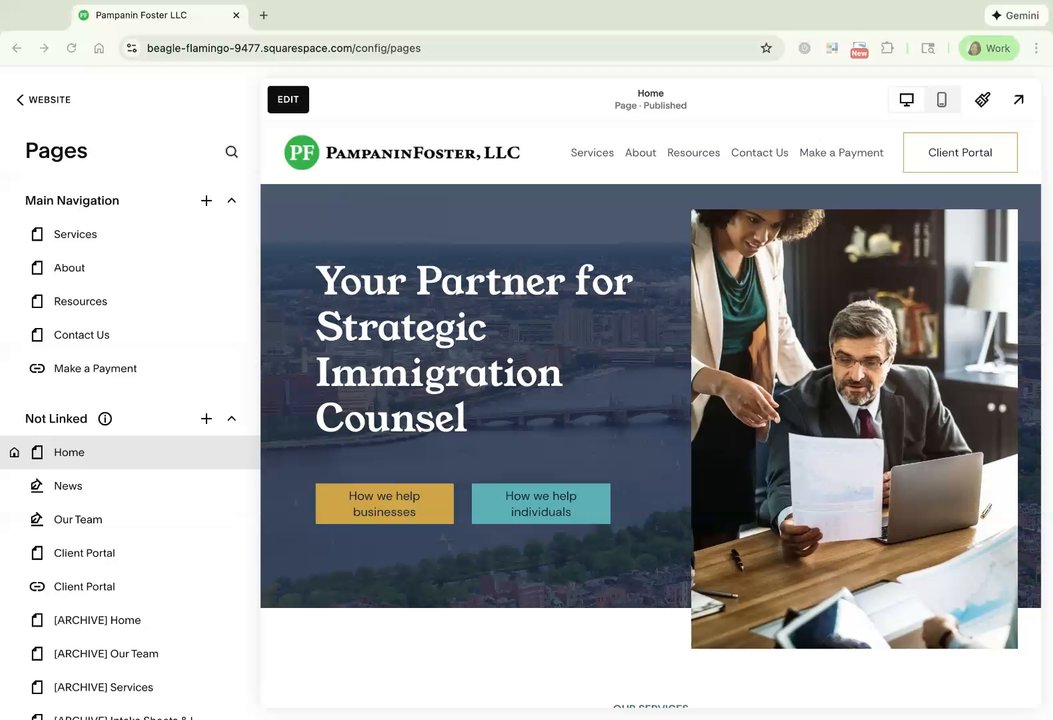
Task: Open the Work profile button
Action: coord(989,48)
